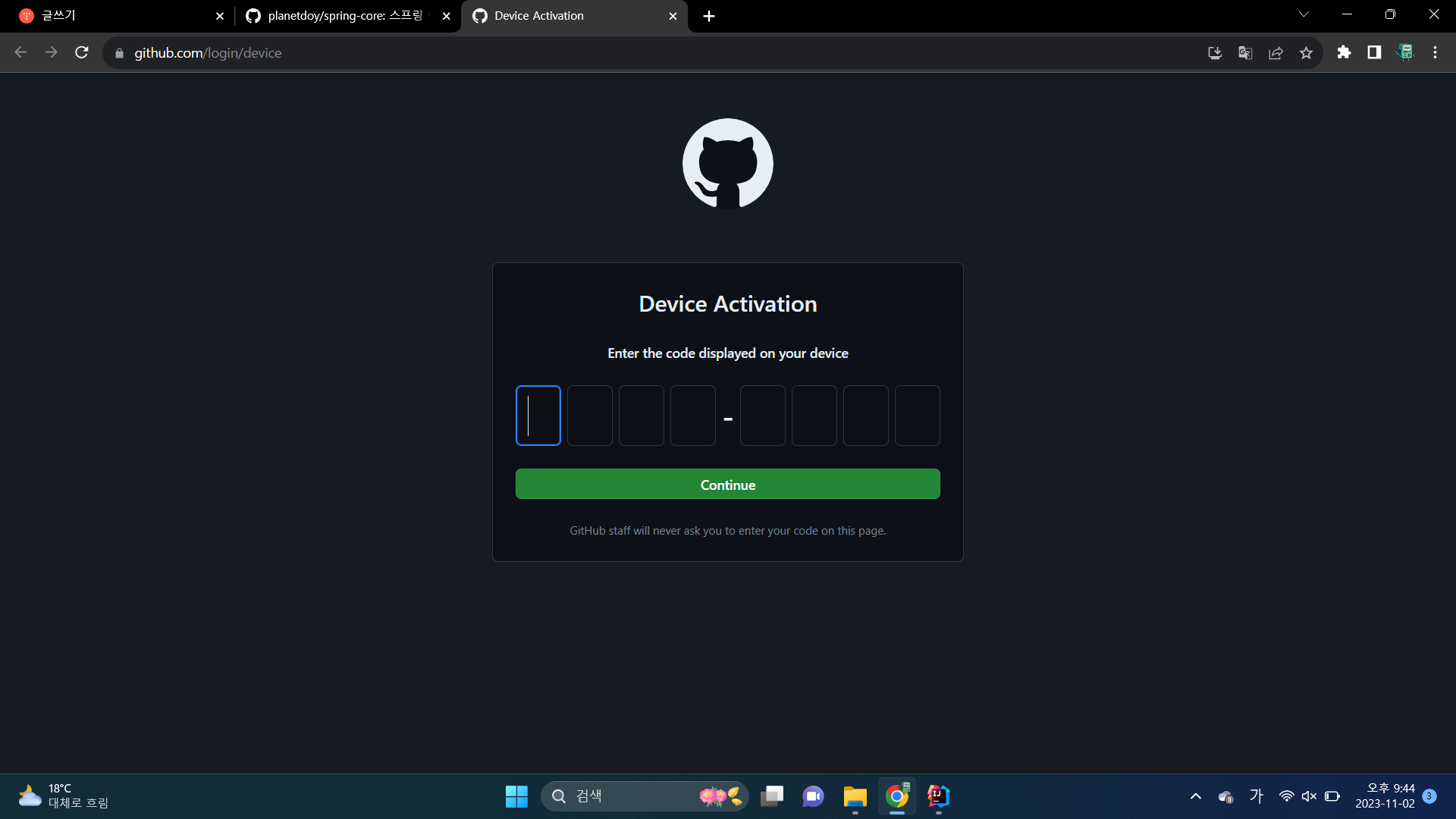Open Wi-Fi network settings

1286,796
